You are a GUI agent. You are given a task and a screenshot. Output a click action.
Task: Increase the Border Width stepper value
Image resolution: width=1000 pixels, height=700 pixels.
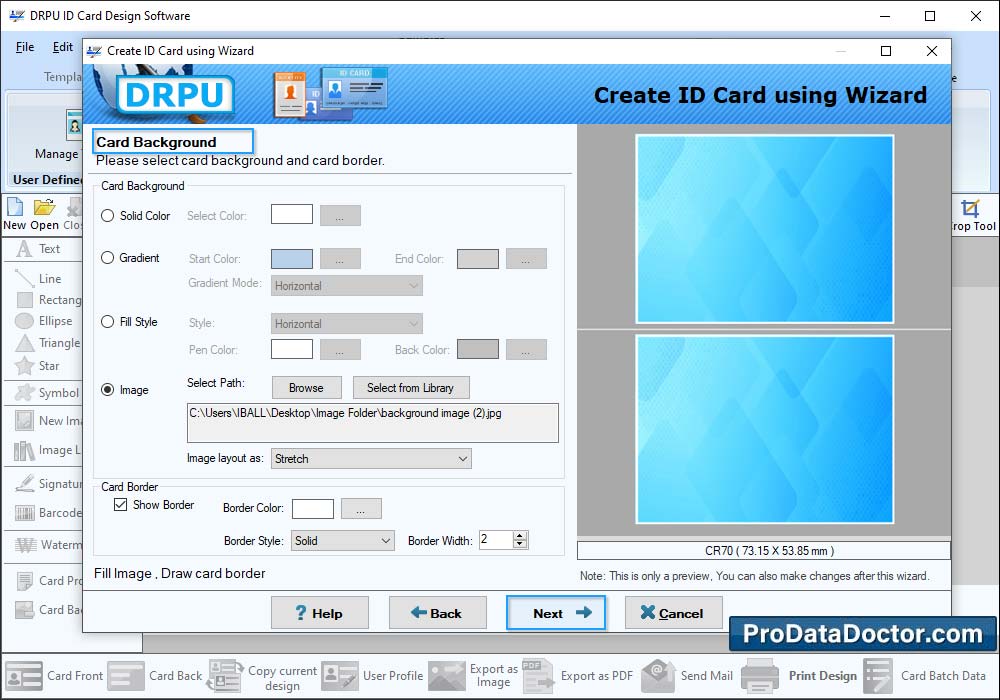(x=519, y=536)
